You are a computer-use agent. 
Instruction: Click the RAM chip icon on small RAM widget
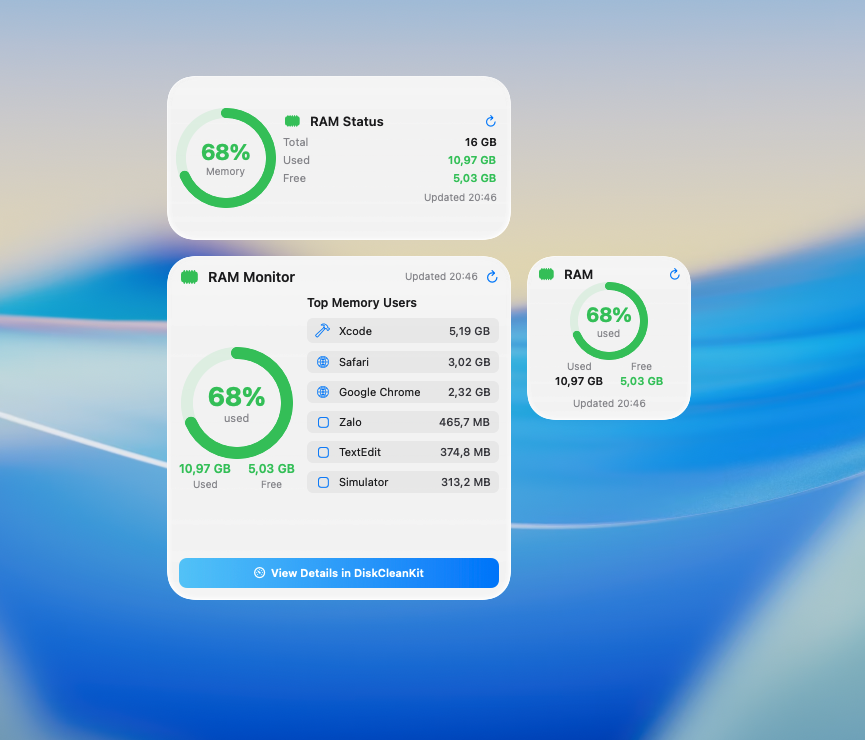546,273
